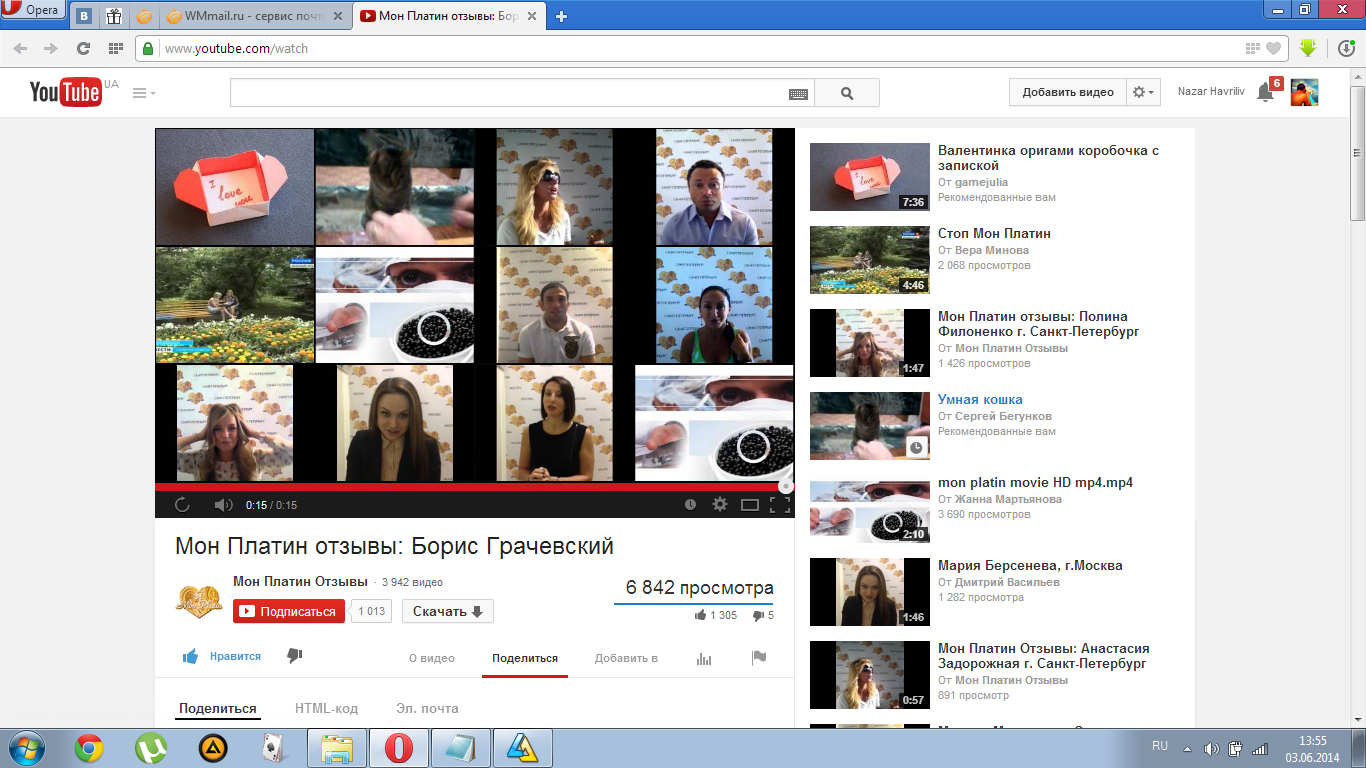
Task: Select the Поделиться tab next to О видео
Action: (525, 658)
